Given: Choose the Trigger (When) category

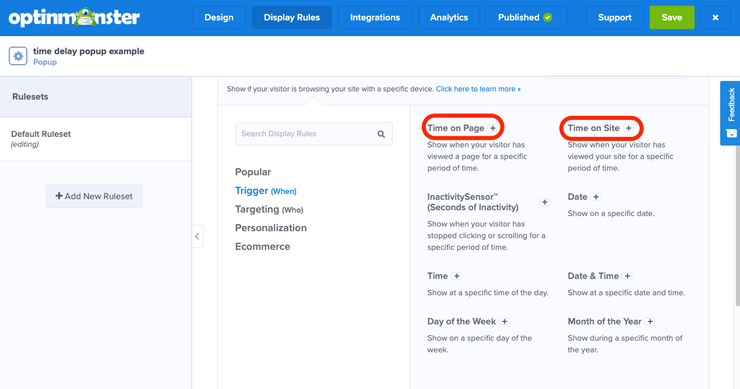Looking at the screenshot, I should click(x=266, y=191).
